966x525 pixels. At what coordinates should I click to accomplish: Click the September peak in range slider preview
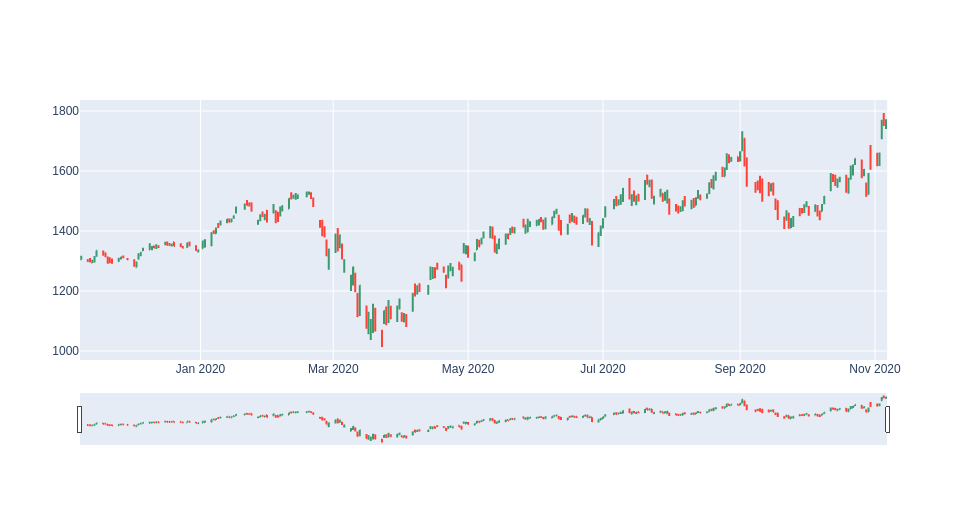point(742,403)
